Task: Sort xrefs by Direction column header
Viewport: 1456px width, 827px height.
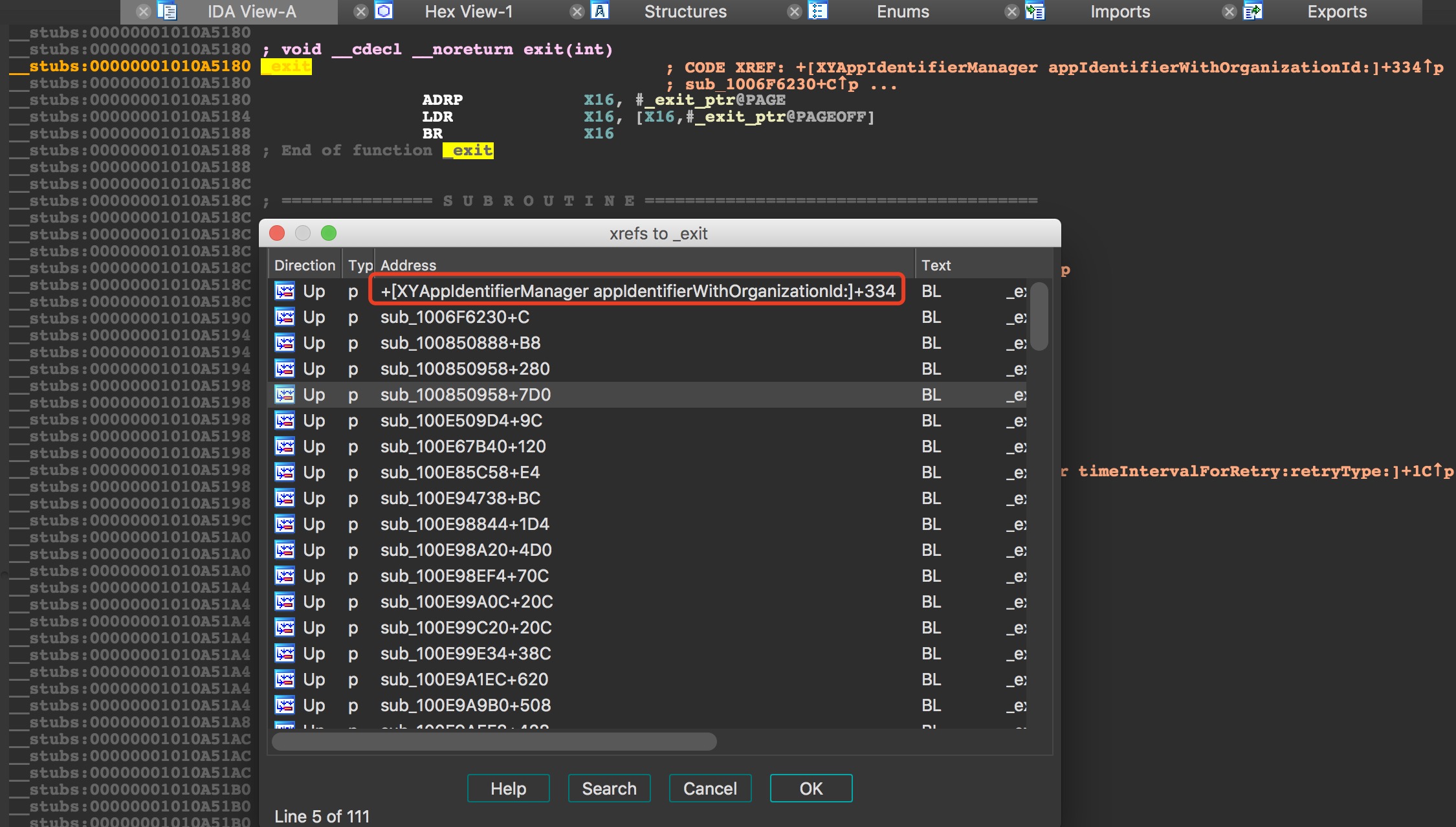Action: pos(304,265)
